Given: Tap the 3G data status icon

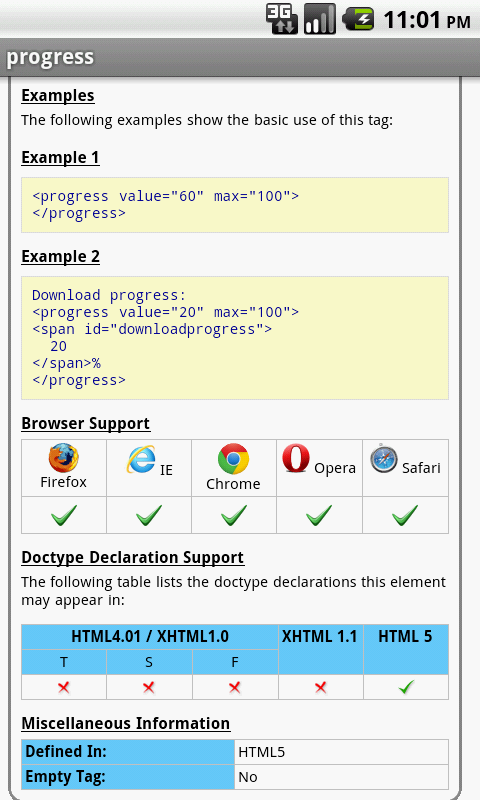Looking at the screenshot, I should (282, 19).
